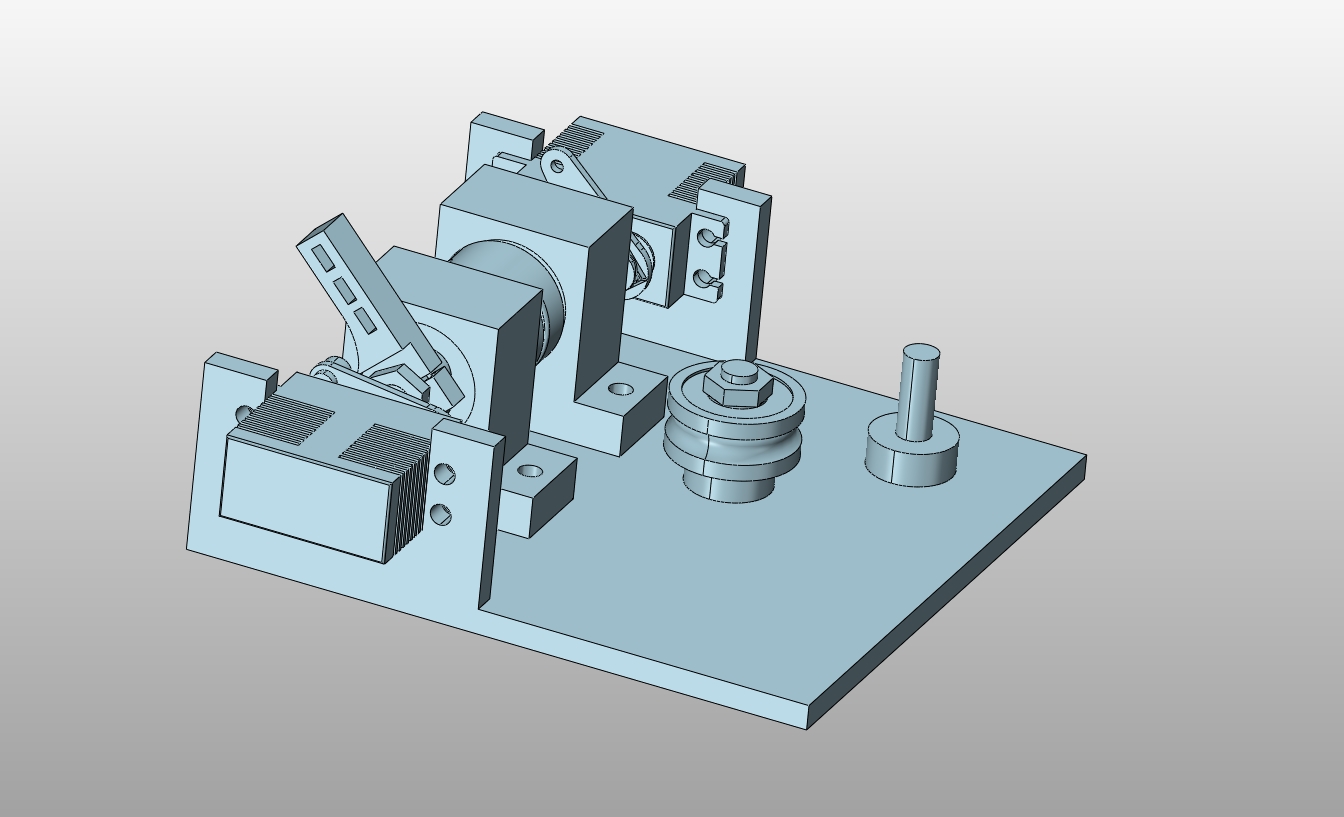Click the mounting hole on rear block foot
The image size is (1344, 817).
pos(621,388)
